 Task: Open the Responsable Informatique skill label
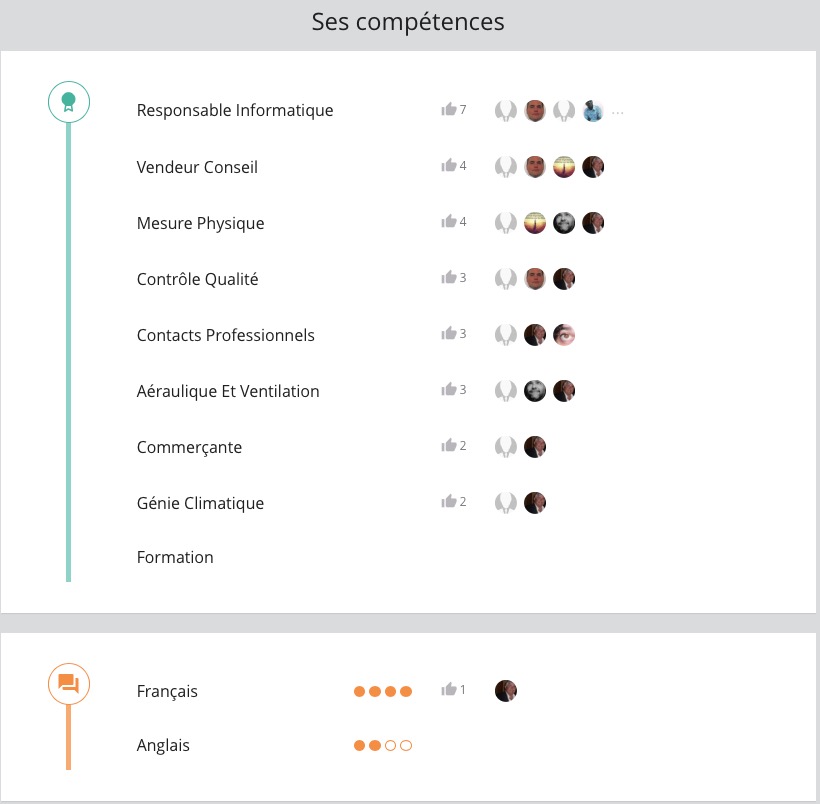(x=235, y=110)
